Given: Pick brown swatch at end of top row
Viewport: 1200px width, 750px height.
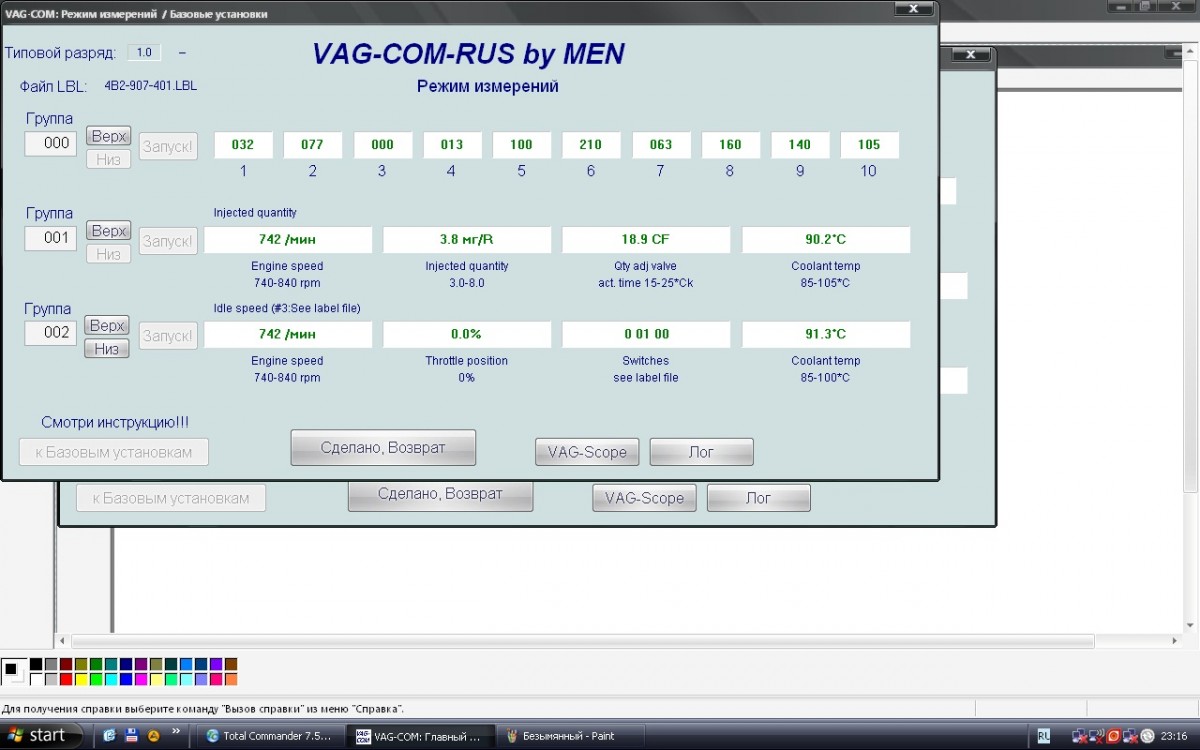Looking at the screenshot, I should click(231, 664).
